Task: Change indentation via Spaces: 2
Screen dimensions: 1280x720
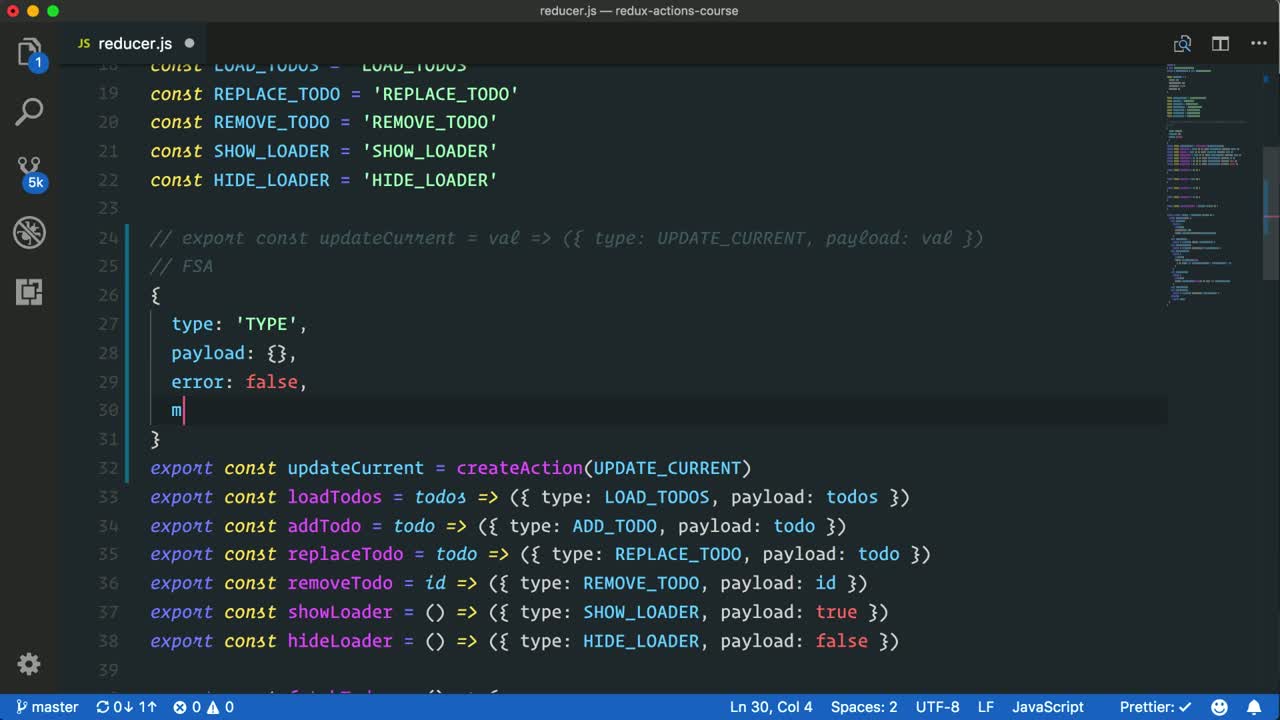Action: (x=863, y=707)
